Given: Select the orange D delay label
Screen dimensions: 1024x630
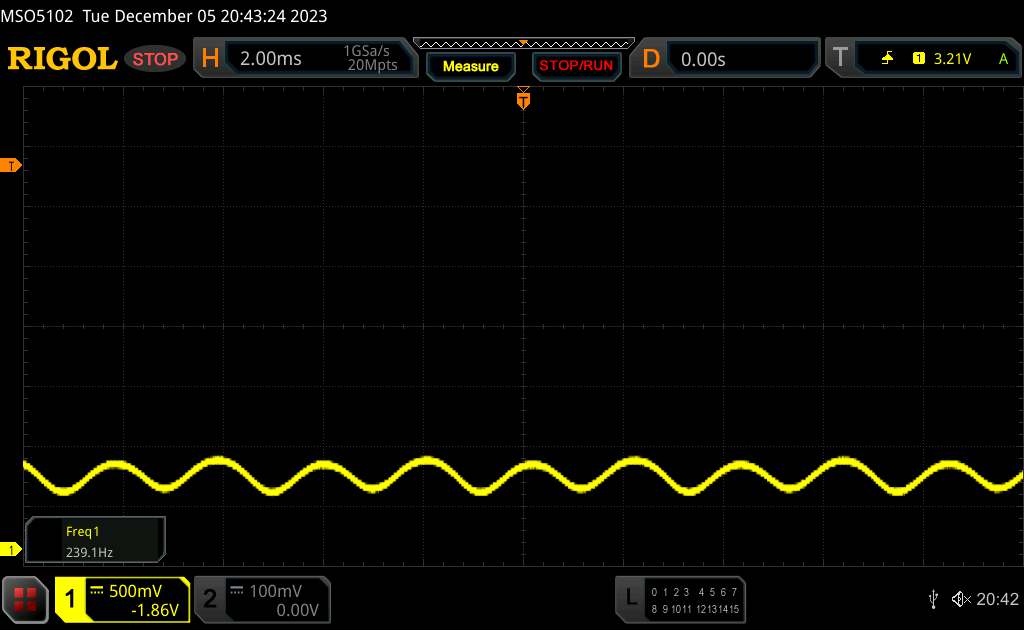Looking at the screenshot, I should [651, 59].
